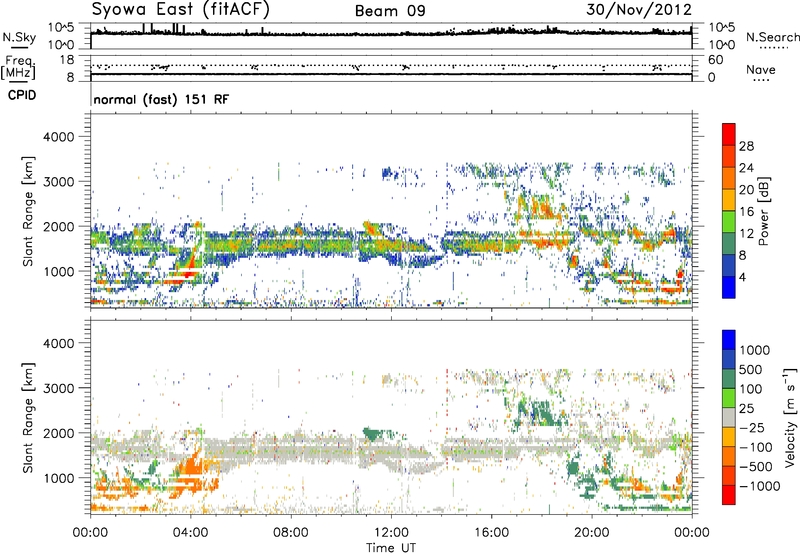Click the '04:00' time tick label
Screen dimensions: 800x554
click(190, 533)
